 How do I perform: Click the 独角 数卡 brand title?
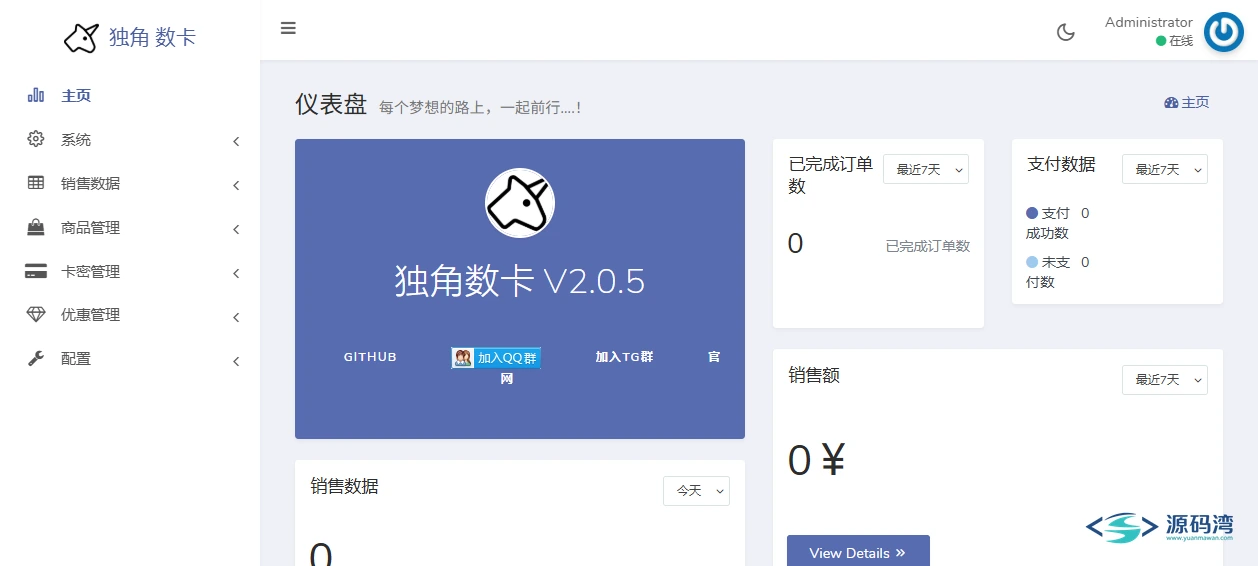[x=153, y=38]
